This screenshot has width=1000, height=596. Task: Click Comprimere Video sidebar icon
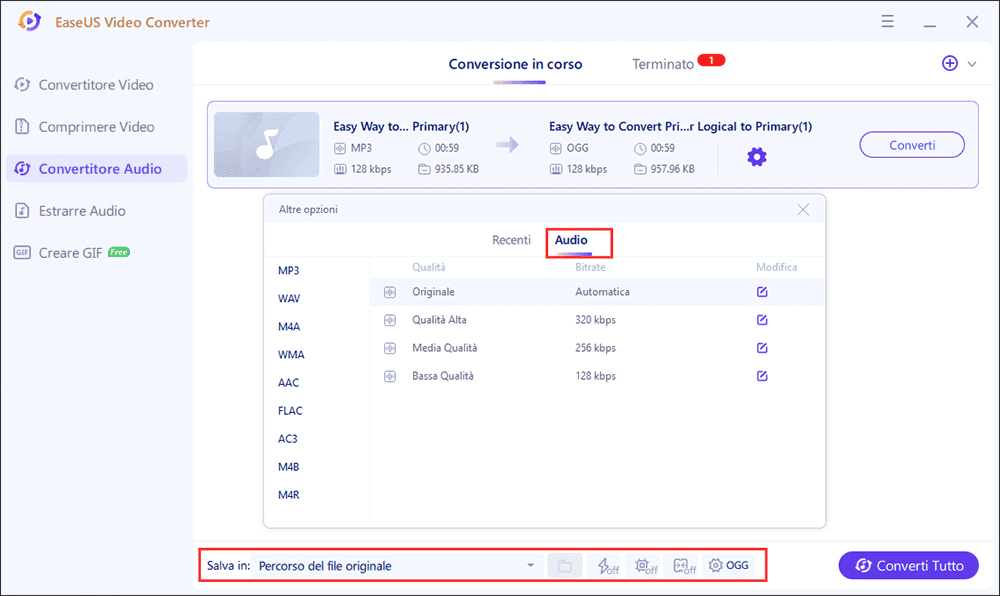(22, 127)
